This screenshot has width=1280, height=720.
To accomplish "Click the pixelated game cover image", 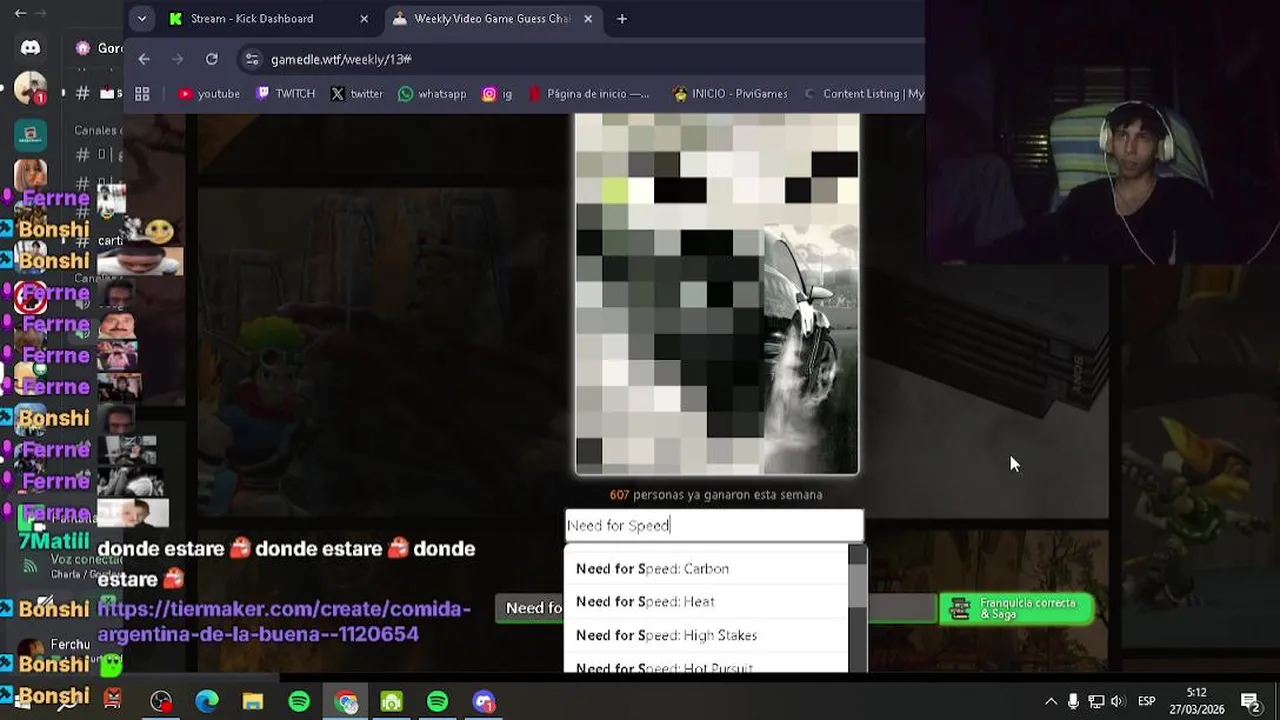I will click(717, 294).
